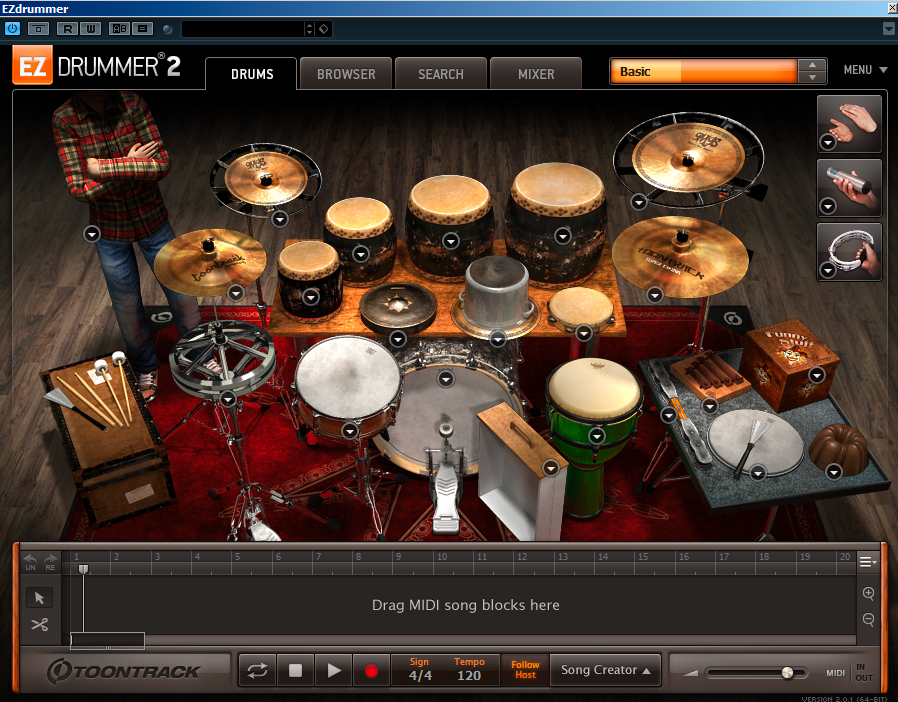
Task: Open the shaker dropdown arrow
Action: point(828,206)
